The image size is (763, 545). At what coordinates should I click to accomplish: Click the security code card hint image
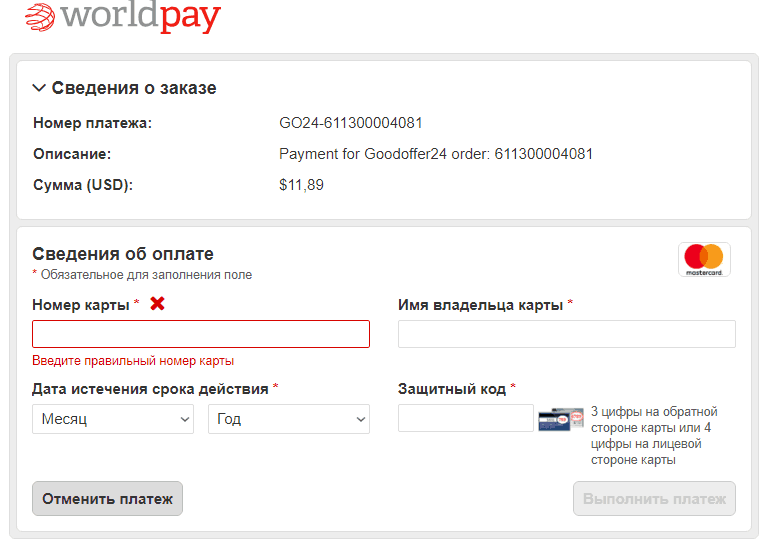click(561, 419)
